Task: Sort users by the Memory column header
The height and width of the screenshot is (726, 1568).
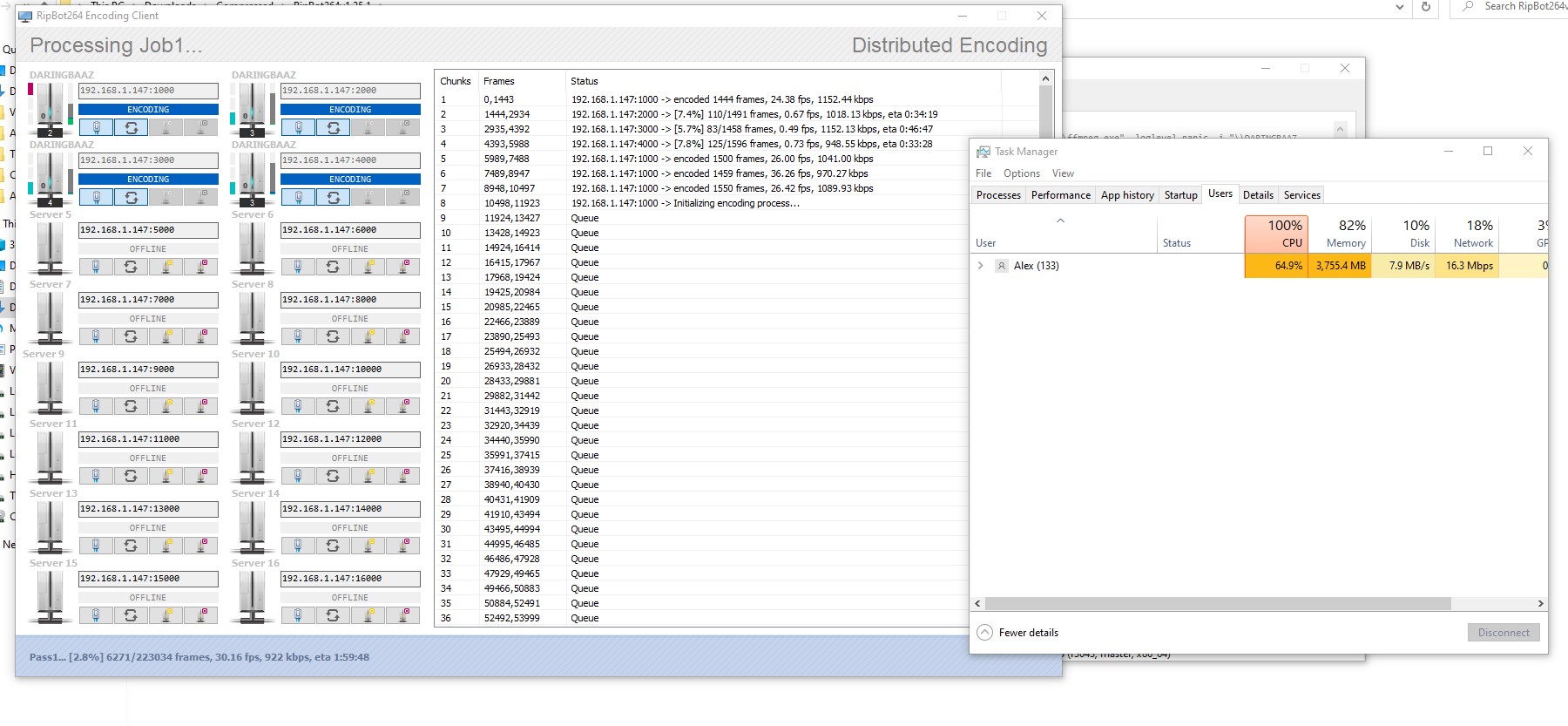Action: tap(1340, 234)
